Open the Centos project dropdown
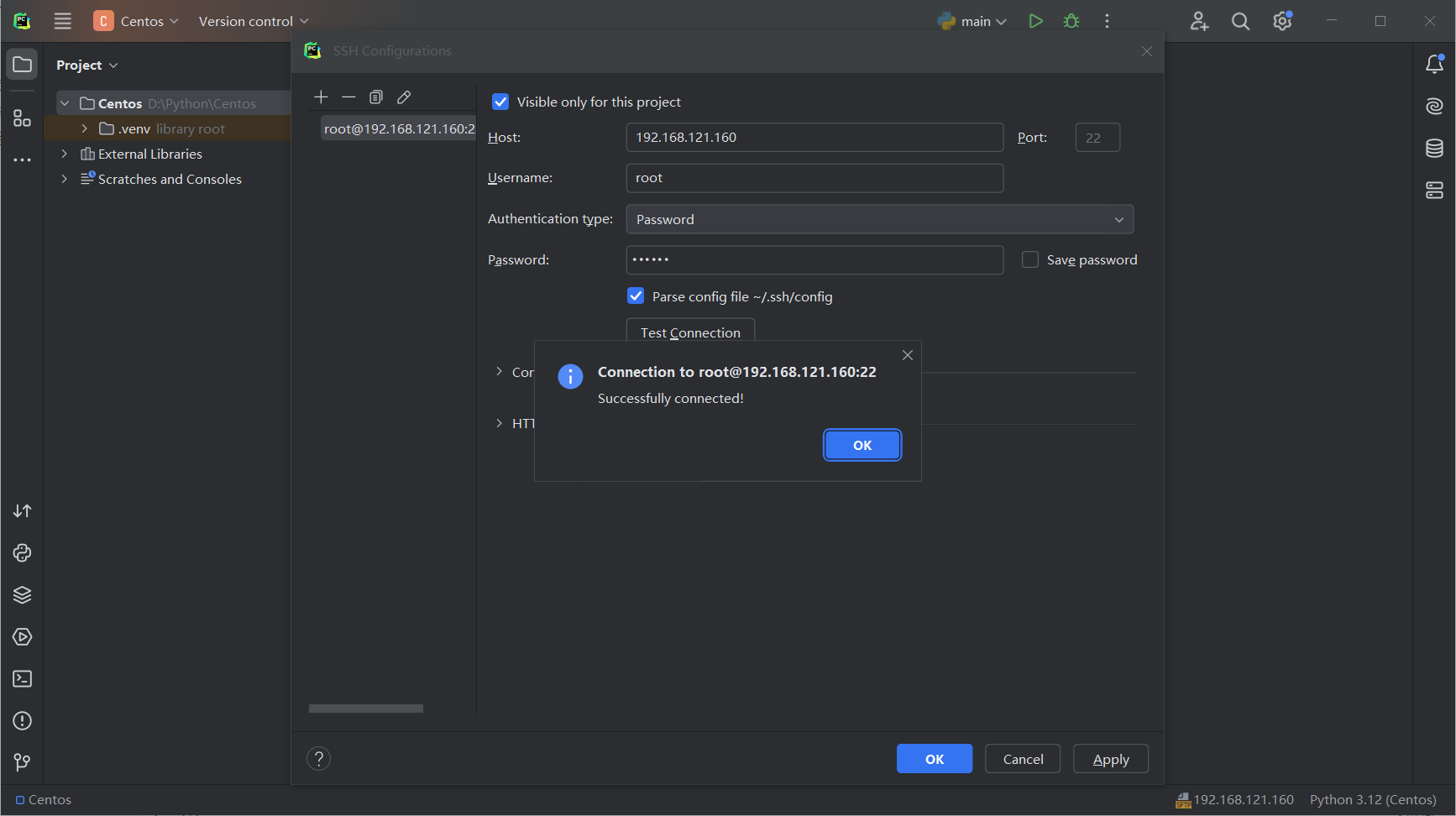This screenshot has width=1456, height=816. point(136,21)
